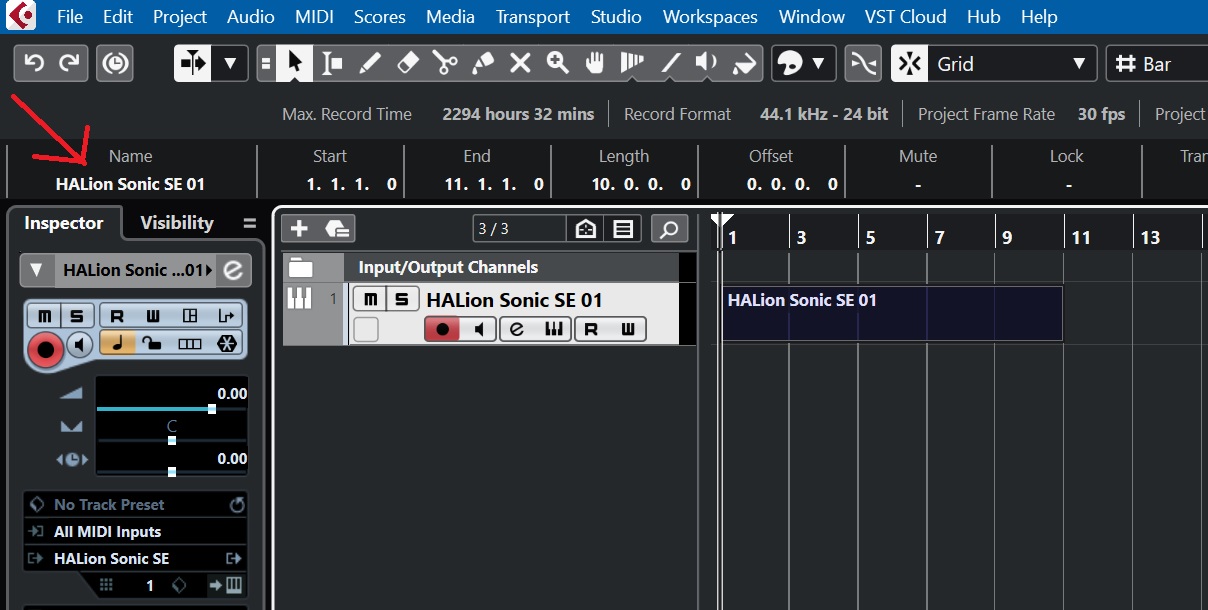The width and height of the screenshot is (1208, 610).
Task: Record-enable HALion Sonic SE 01 track
Action: 441,329
